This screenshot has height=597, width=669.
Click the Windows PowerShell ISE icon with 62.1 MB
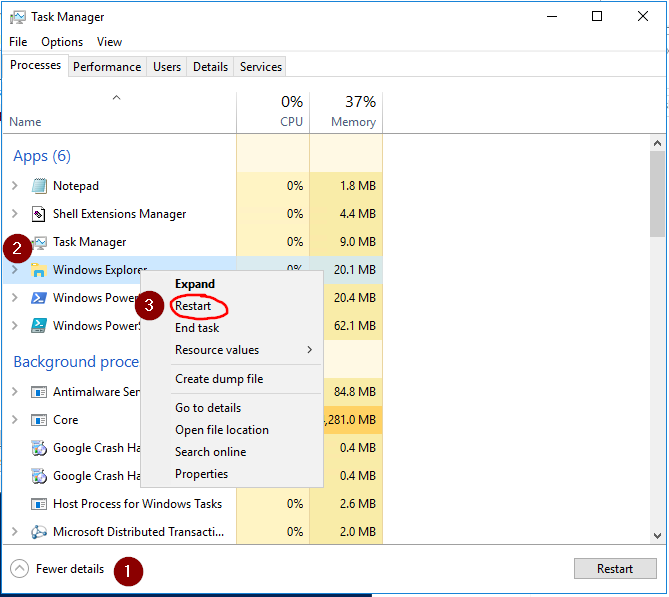39,326
